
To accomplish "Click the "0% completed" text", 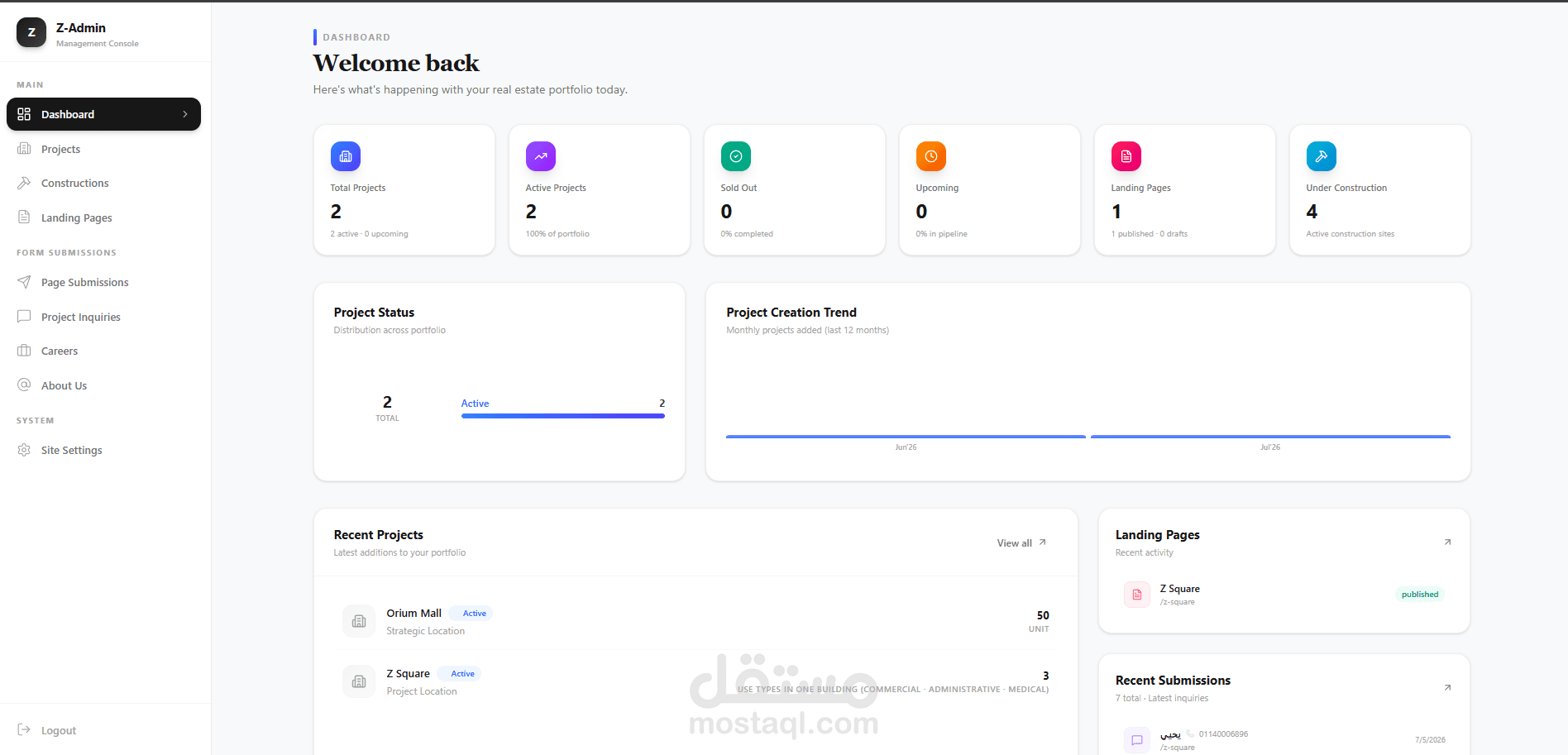I will [x=747, y=234].
